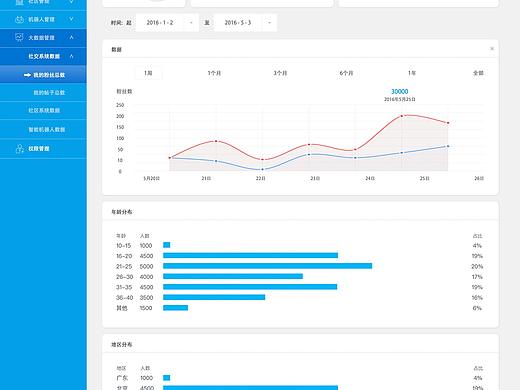Open the 社区系统数据 sidebar item
The image size is (520, 390).
[x=44, y=110]
